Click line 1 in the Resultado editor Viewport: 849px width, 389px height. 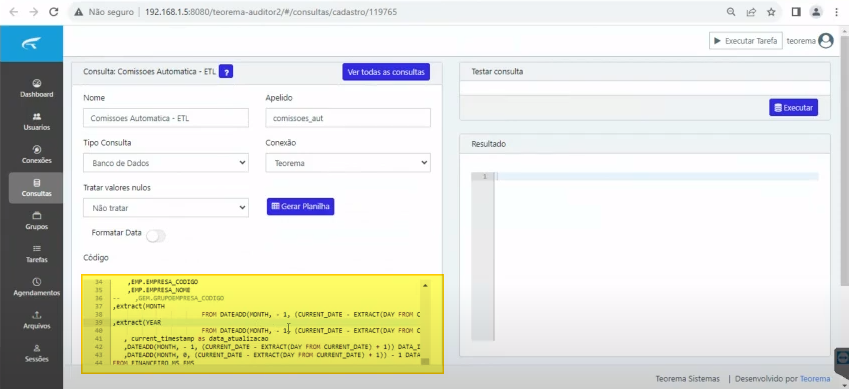coord(656,176)
